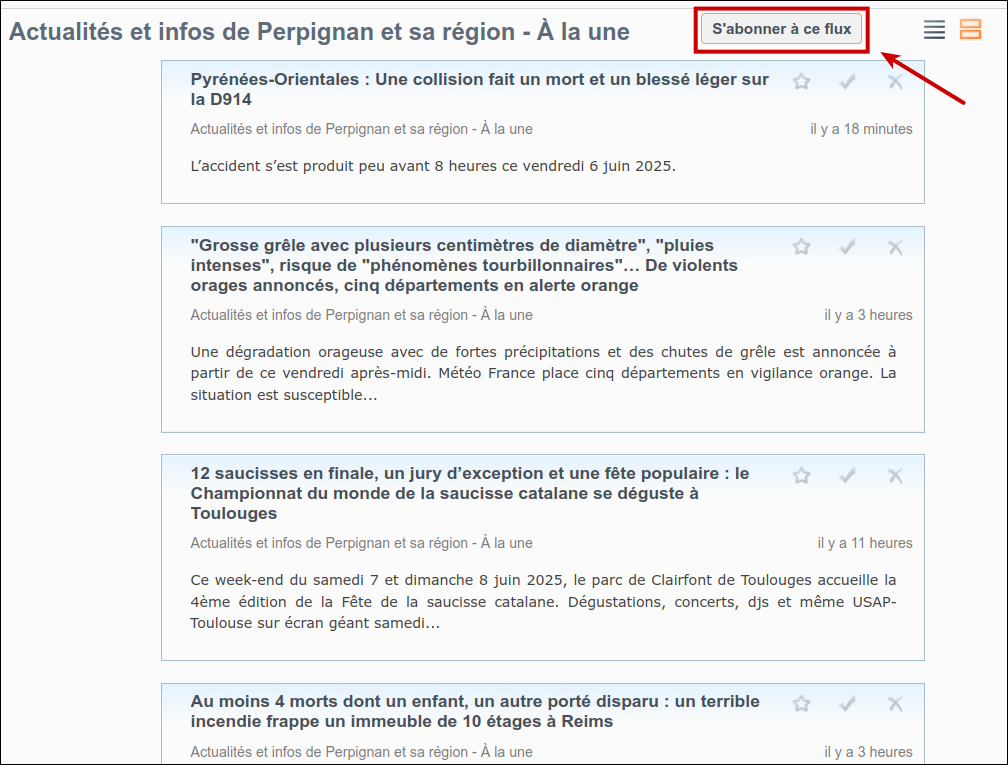Click the "il y a 18 minutes" timestamp

(861, 129)
